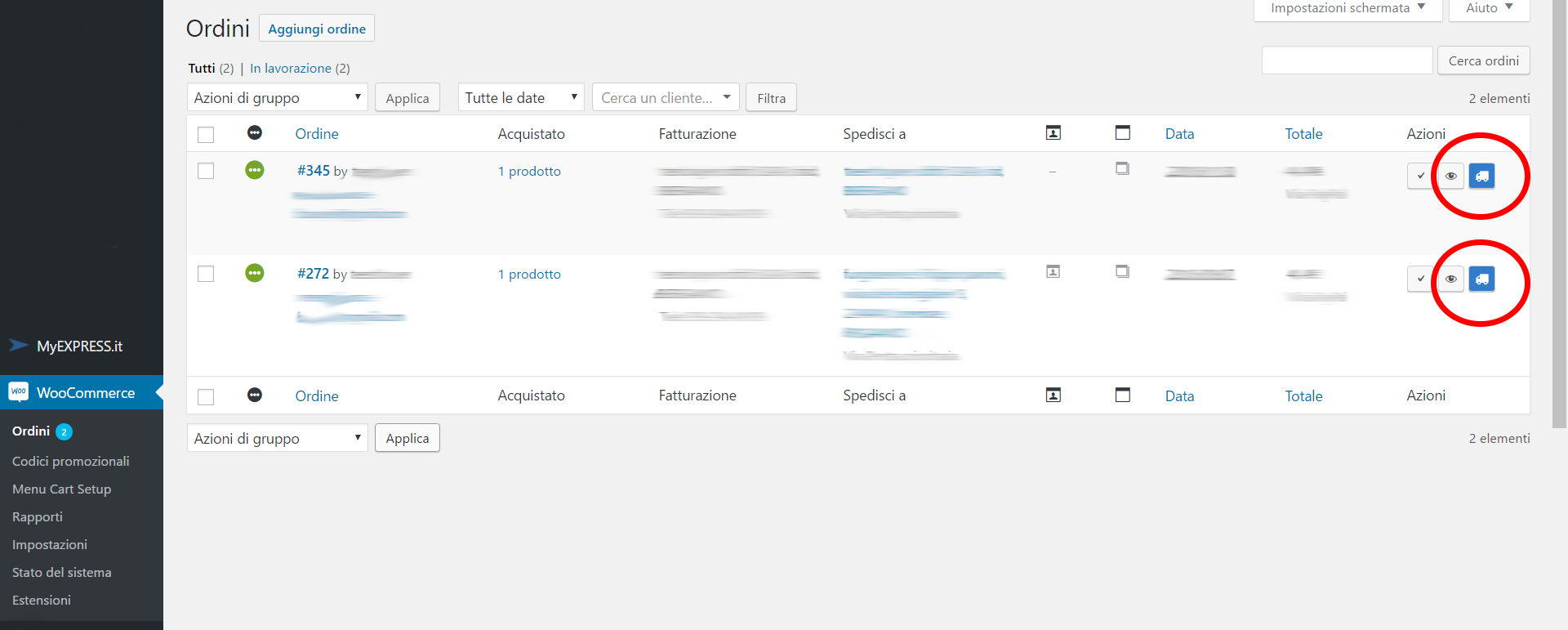The height and width of the screenshot is (630, 1568).
Task: Click the Aggiungi ordine button
Action: 317,29
